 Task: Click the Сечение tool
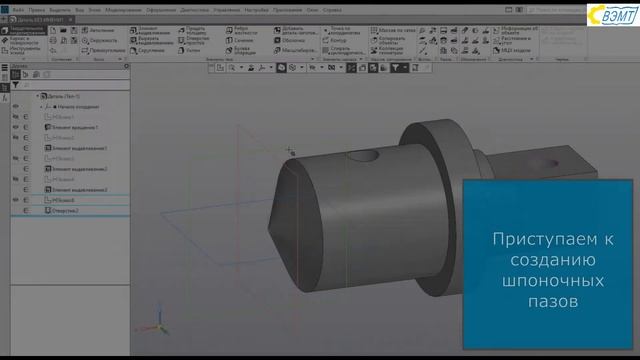click(240, 40)
